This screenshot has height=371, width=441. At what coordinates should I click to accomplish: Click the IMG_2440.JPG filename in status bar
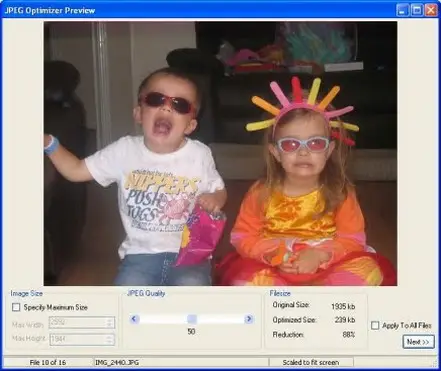pyautogui.click(x=117, y=362)
